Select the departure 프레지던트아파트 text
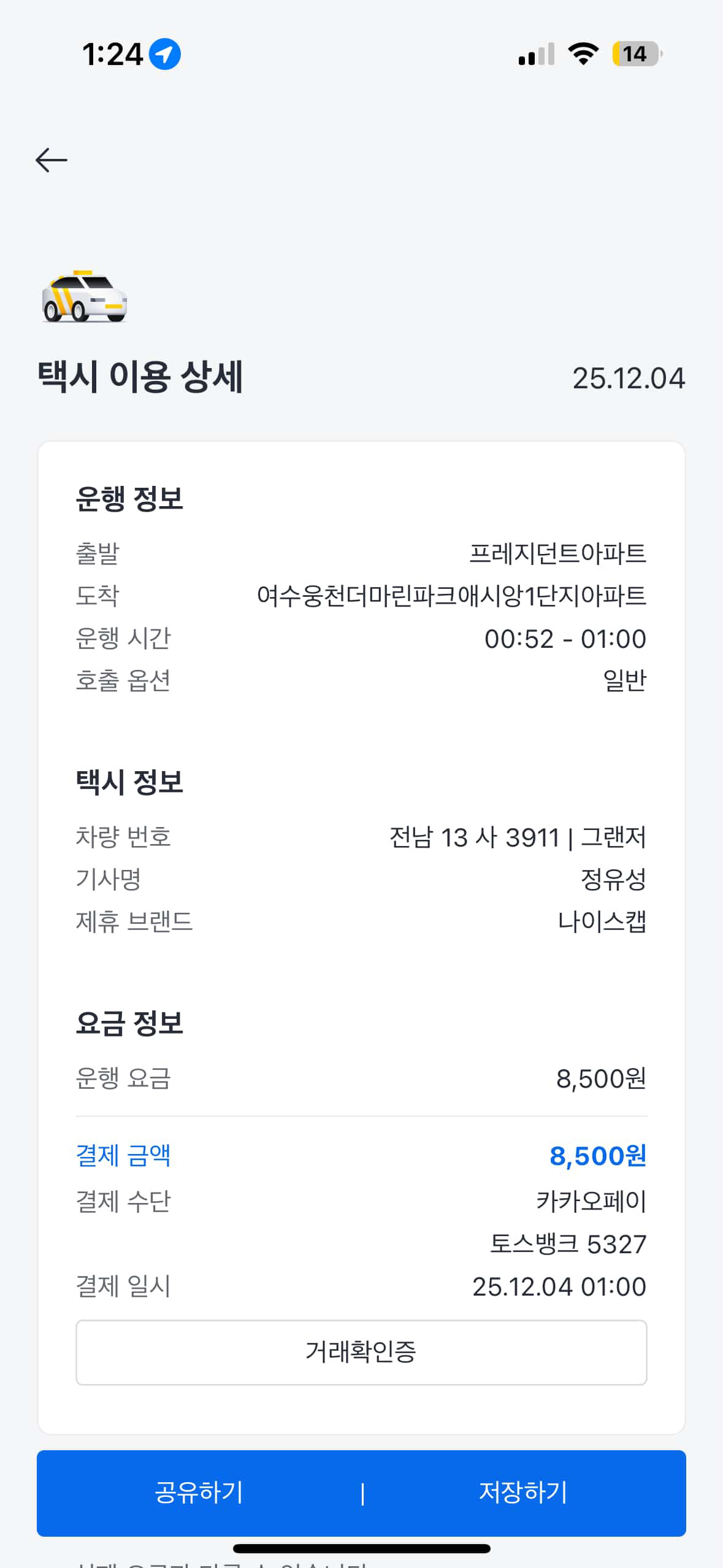 click(x=557, y=553)
